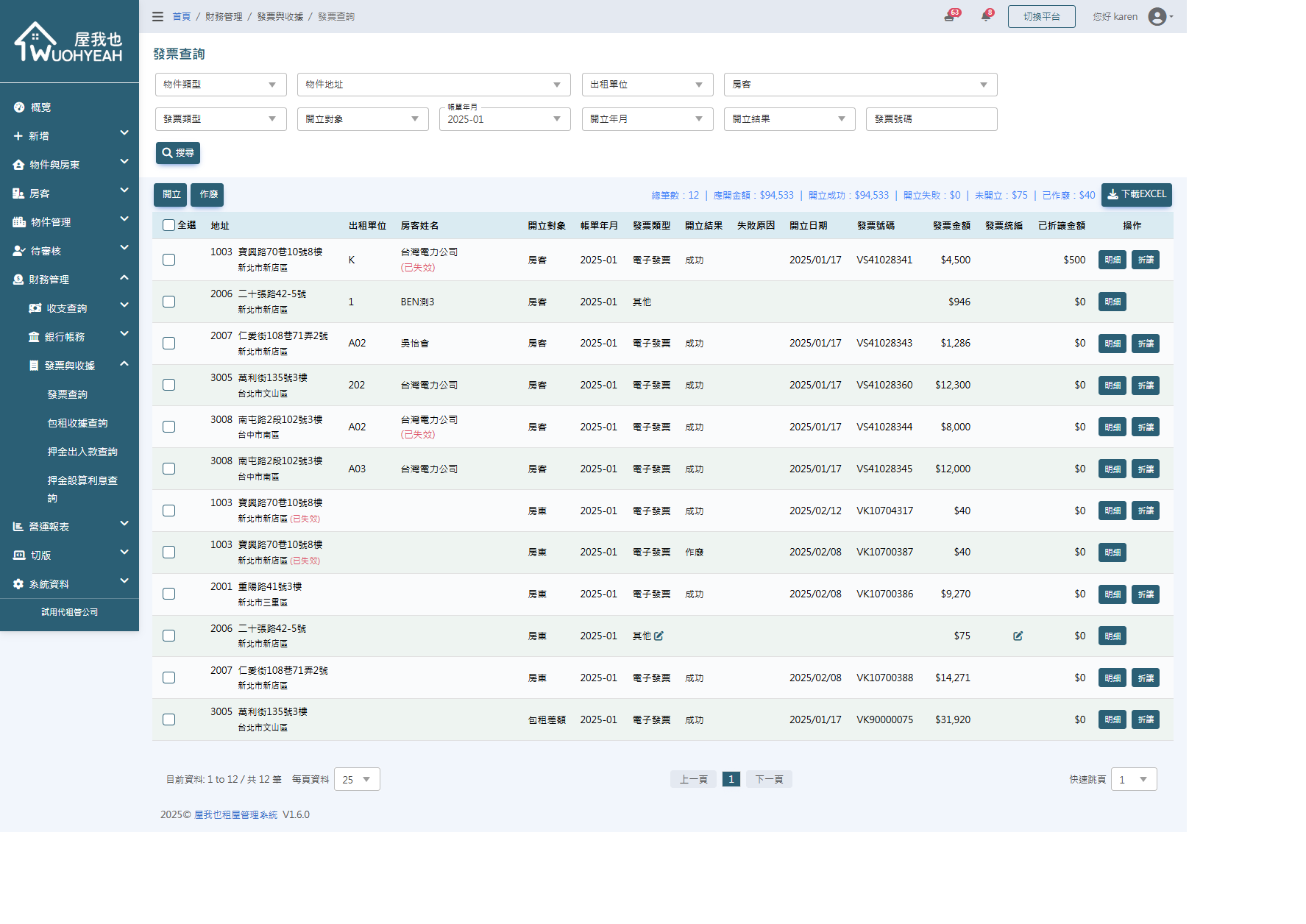Open the 每頁資料 page size dropdown
The width and height of the screenshot is (1306, 924).
click(x=357, y=779)
